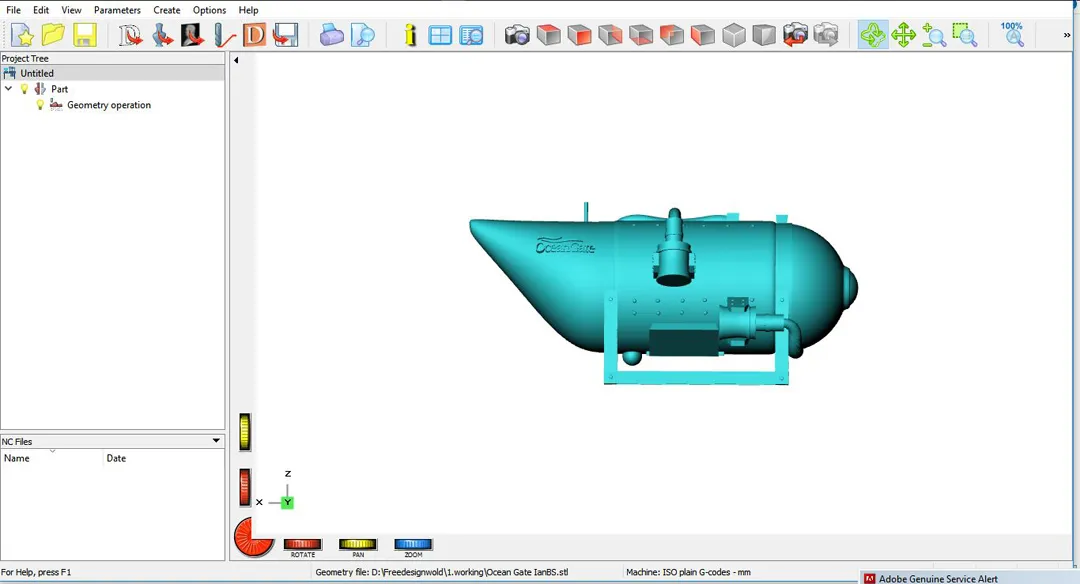Toggle the Part light bulb visibility

pos(24,89)
